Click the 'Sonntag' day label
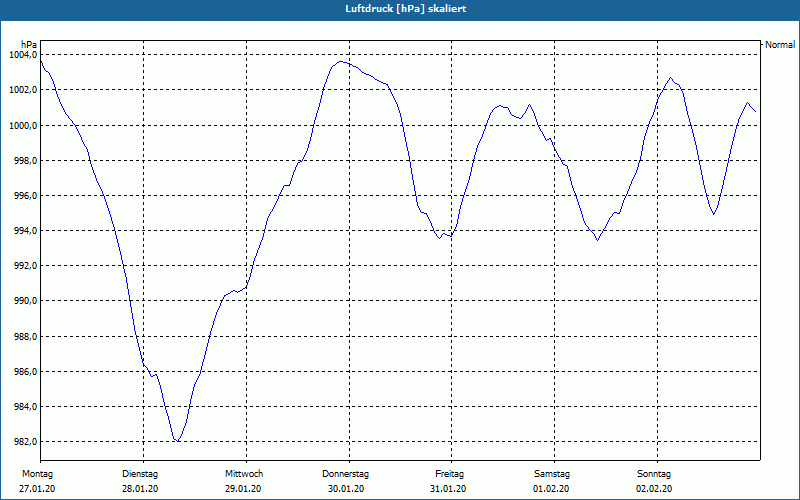 point(654,474)
